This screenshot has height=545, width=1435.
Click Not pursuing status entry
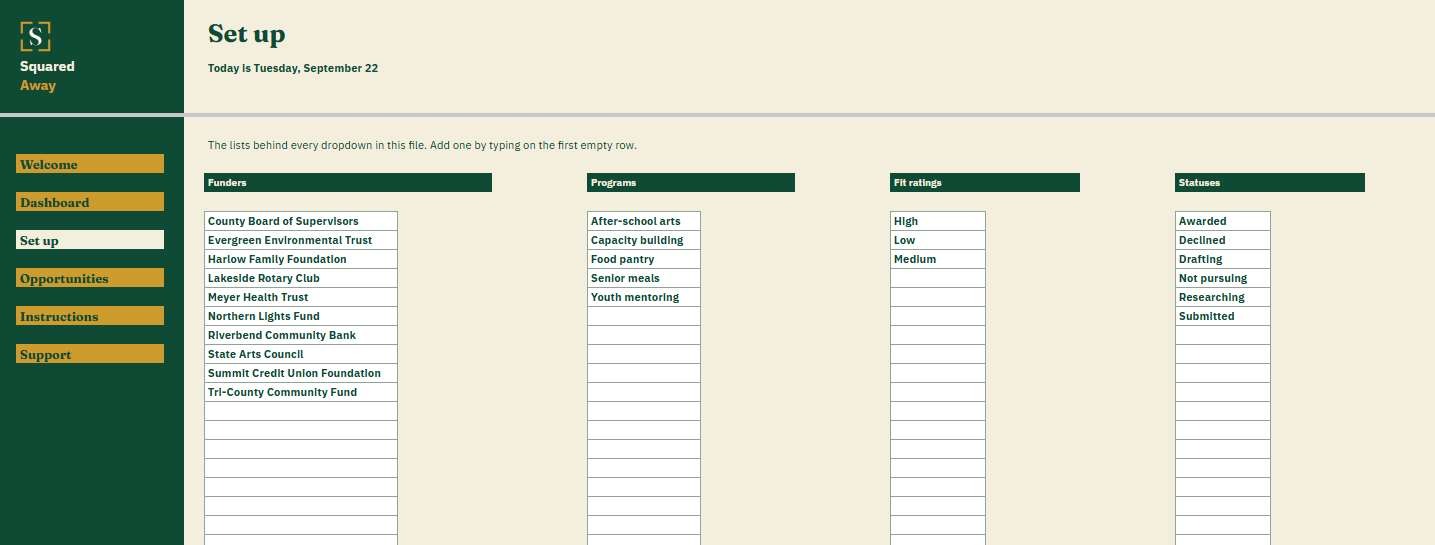1223,278
